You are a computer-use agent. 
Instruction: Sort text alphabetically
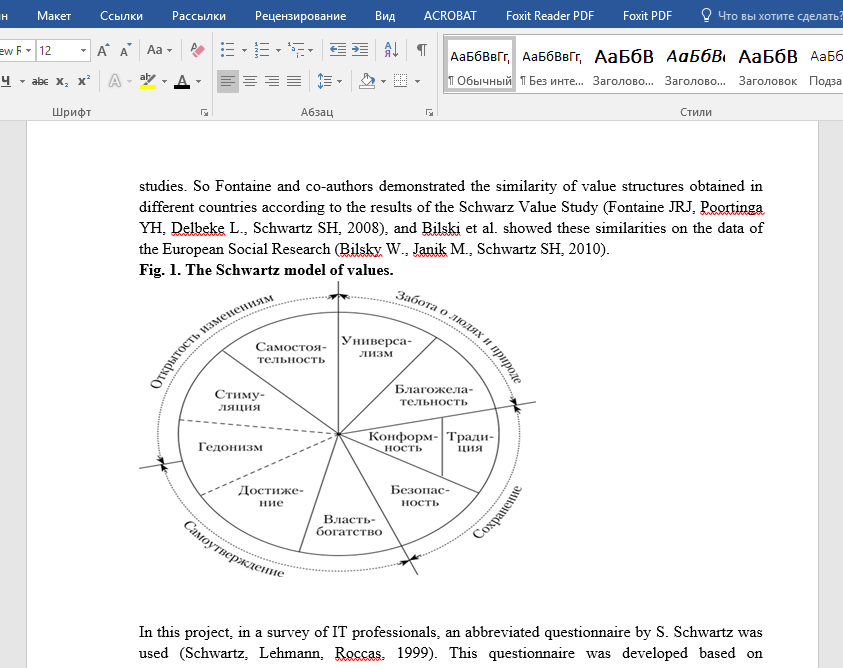pyautogui.click(x=391, y=50)
